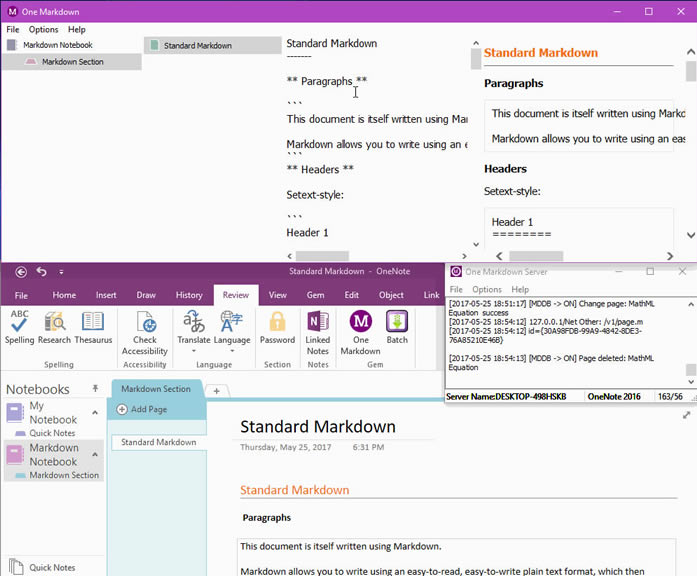Launch One Markdown from the Gem group
The height and width of the screenshot is (576, 697).
(x=360, y=323)
